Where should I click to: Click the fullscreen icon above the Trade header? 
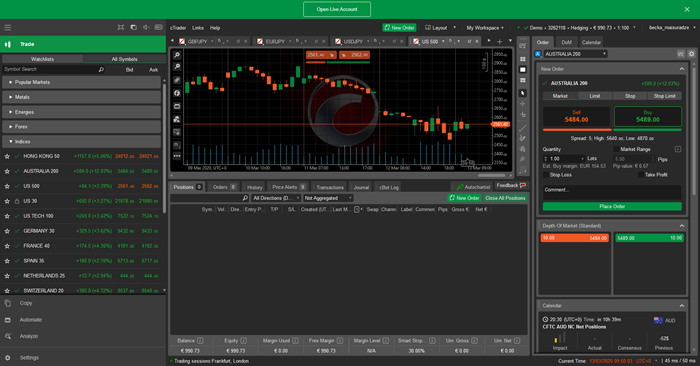[x=121, y=28]
